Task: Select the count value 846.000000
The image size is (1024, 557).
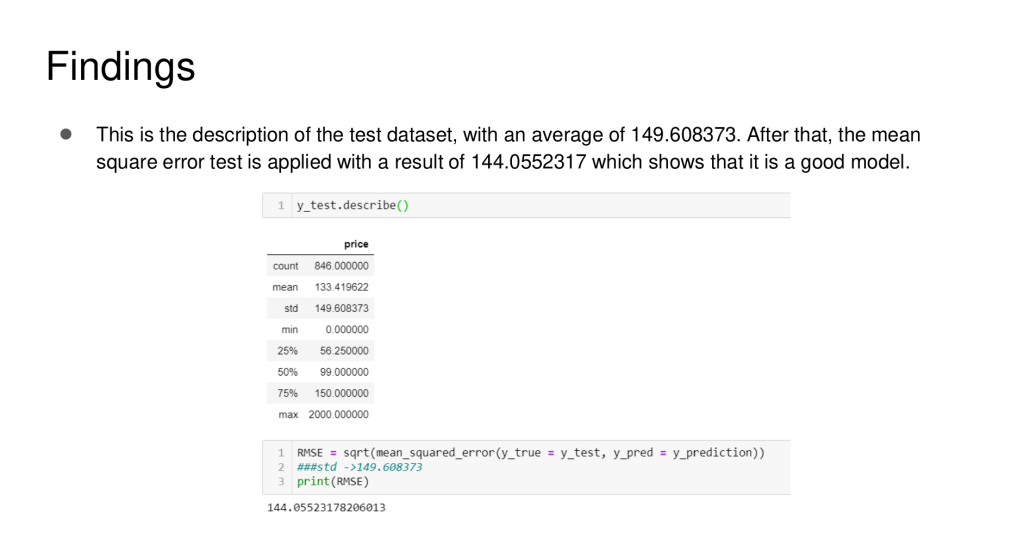Action: (341, 266)
